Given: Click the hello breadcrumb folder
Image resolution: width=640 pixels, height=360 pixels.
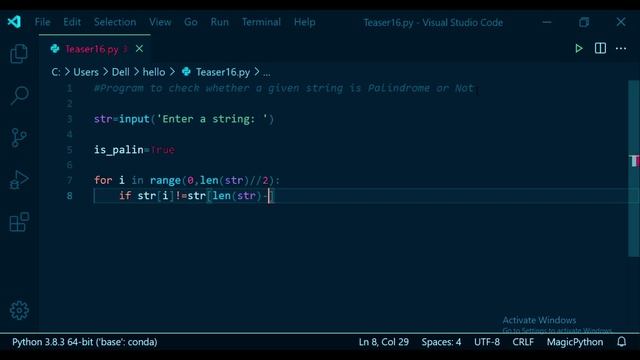Looking at the screenshot, I should tap(154, 72).
